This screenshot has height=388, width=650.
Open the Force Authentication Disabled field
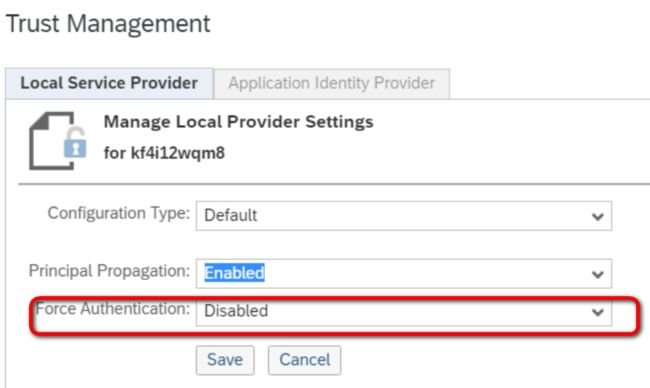point(404,311)
